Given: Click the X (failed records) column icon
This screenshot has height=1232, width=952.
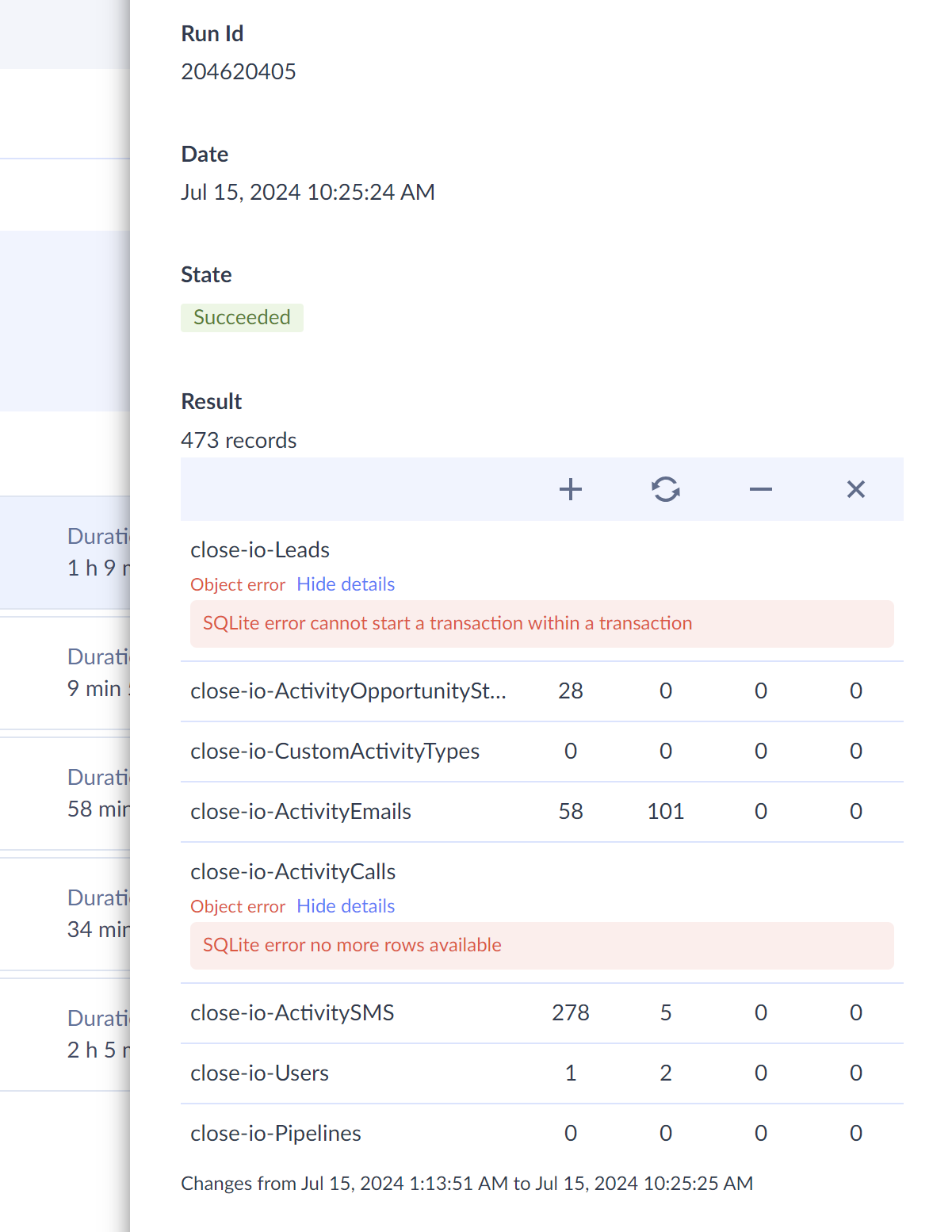Looking at the screenshot, I should click(856, 489).
